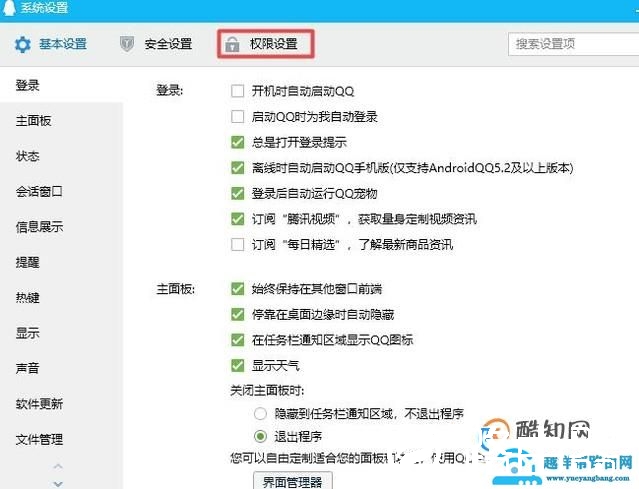
Task: Uncheck 离线时自动启动QQ手机版 option
Action: pos(238,168)
